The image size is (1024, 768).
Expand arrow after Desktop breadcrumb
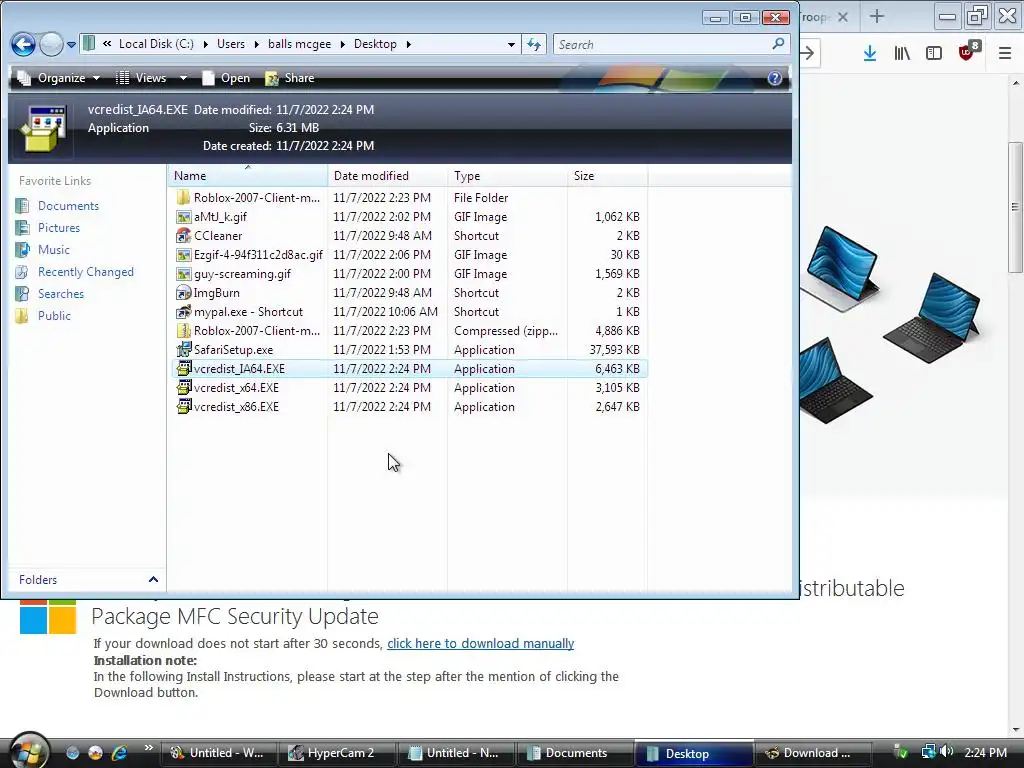point(409,44)
